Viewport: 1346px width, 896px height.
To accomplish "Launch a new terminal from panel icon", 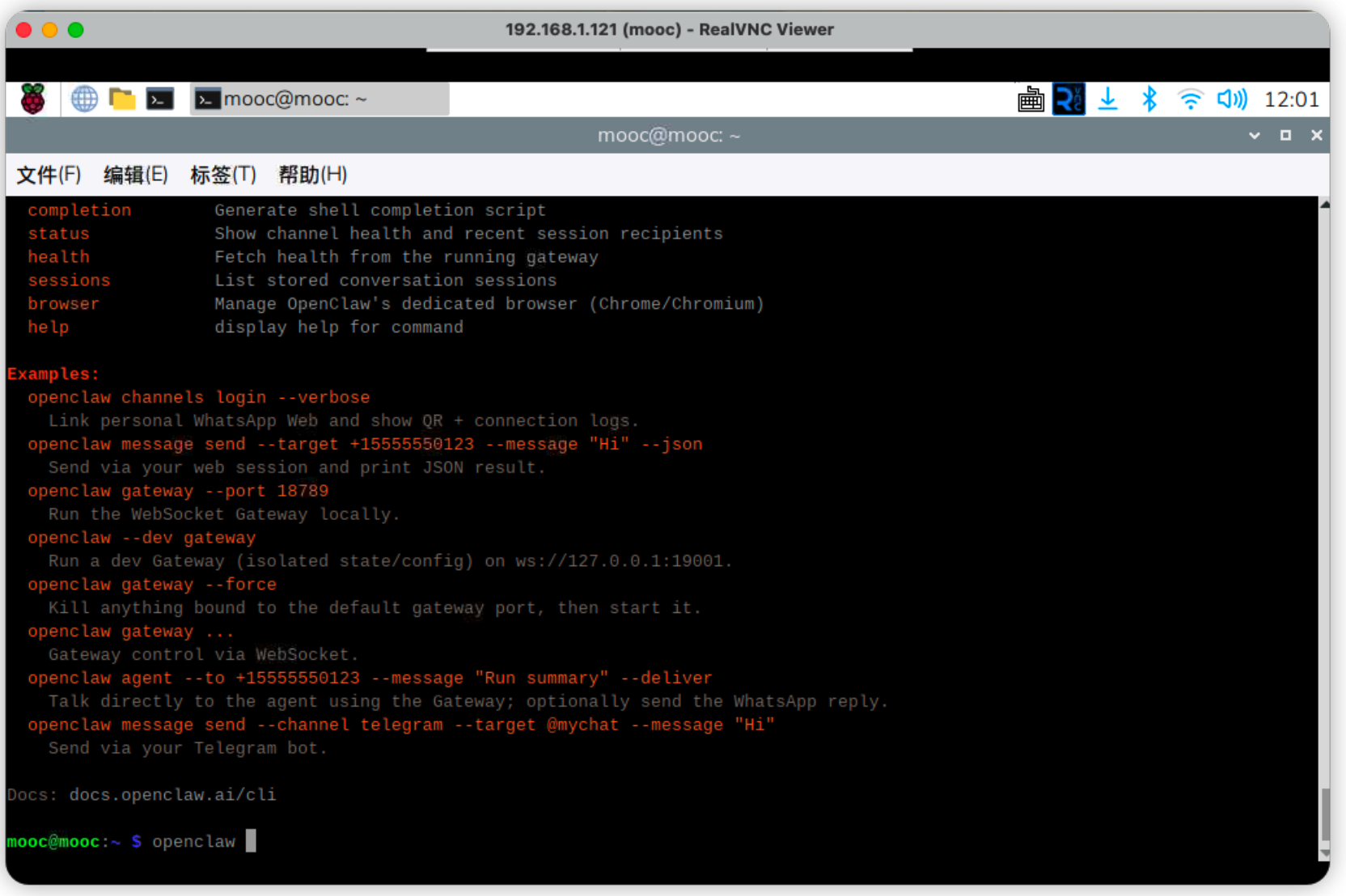I will tap(160, 99).
